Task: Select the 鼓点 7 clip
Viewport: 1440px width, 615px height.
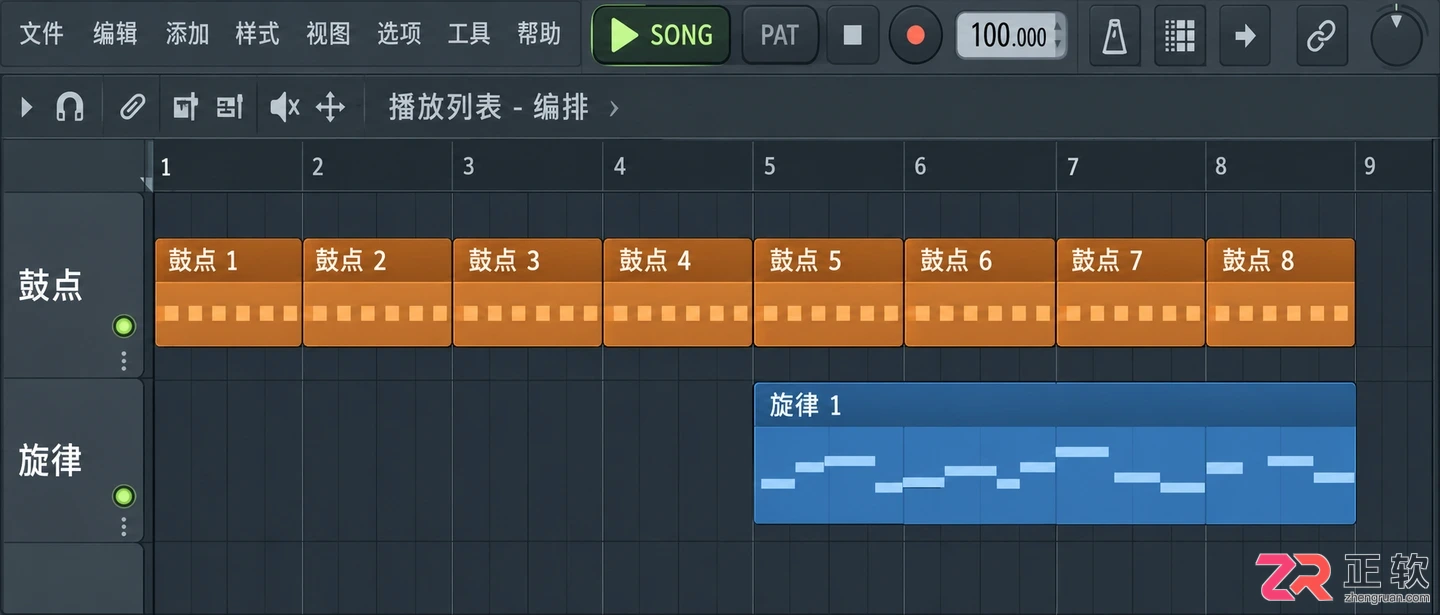Action: [1131, 292]
